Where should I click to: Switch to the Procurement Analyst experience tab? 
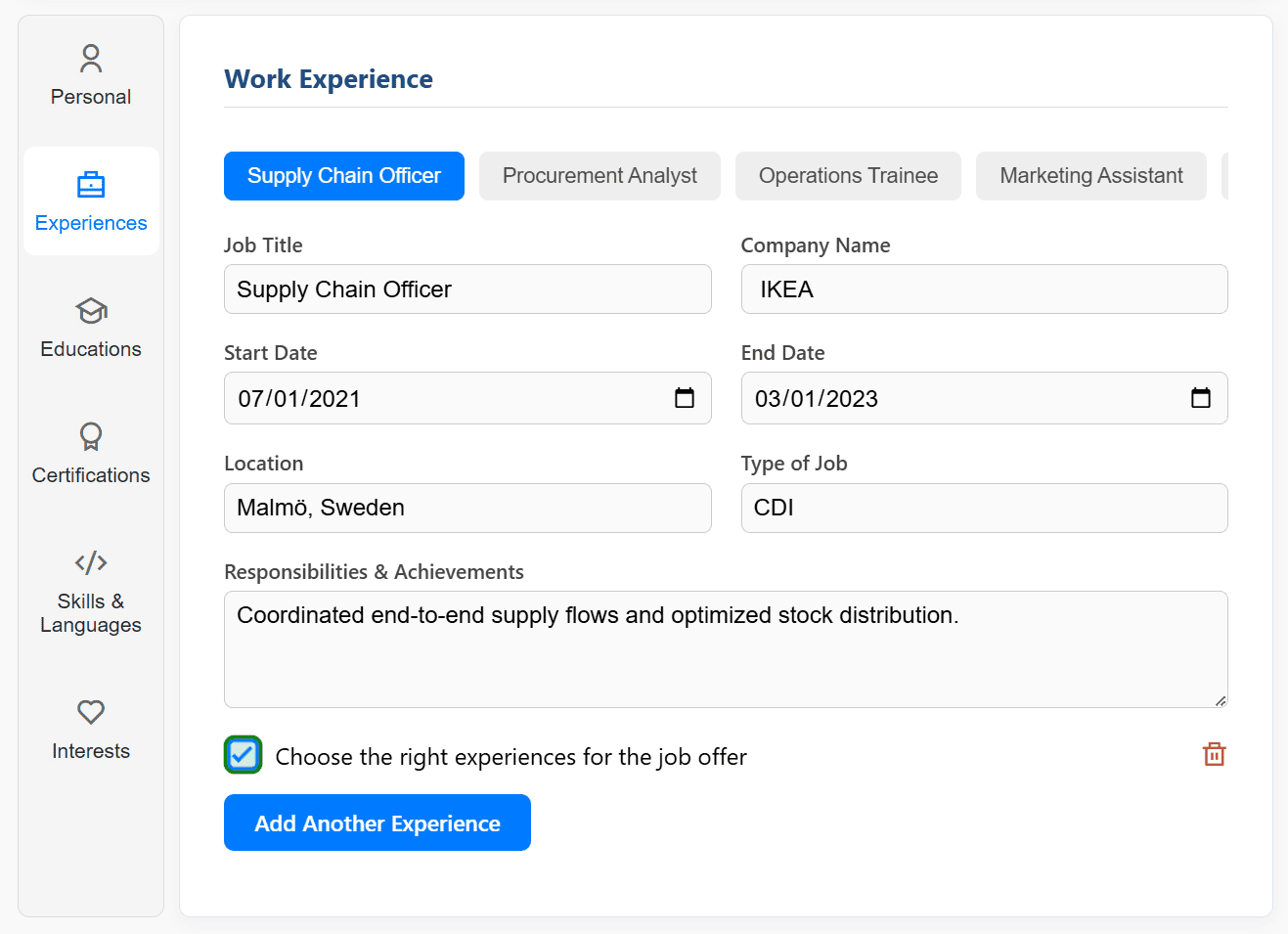[599, 176]
